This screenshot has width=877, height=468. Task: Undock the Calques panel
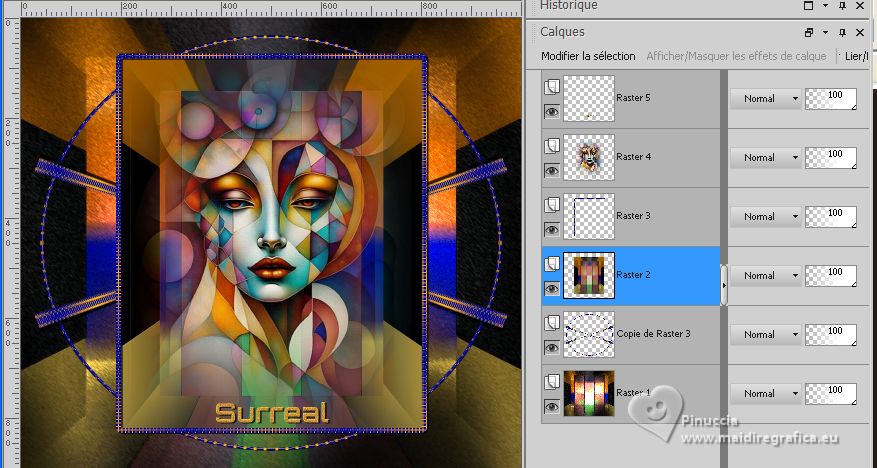pyautogui.click(x=809, y=32)
